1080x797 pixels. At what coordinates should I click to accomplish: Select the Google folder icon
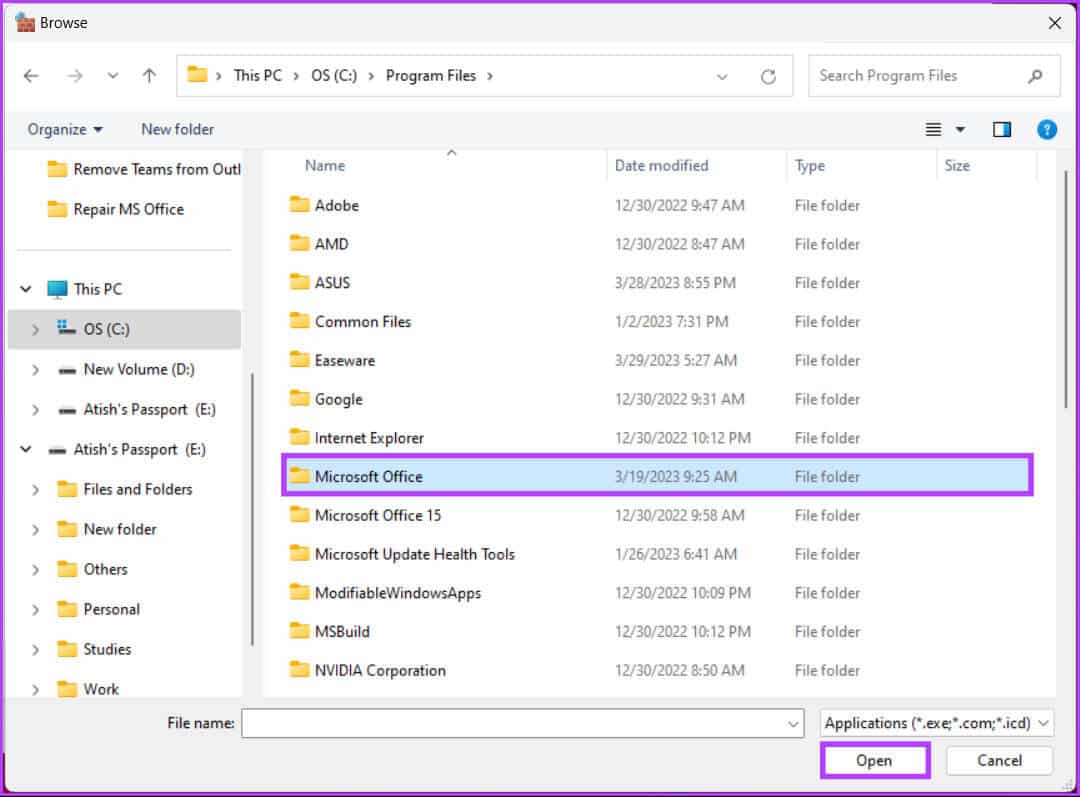(x=299, y=398)
